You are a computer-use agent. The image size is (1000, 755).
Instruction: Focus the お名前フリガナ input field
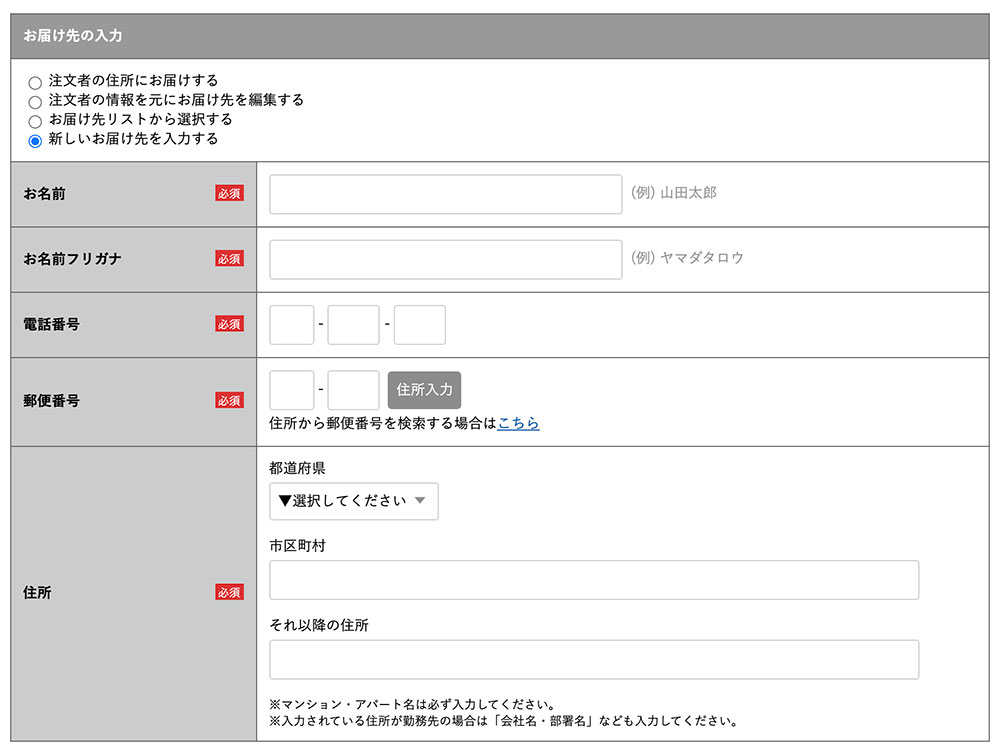445,259
